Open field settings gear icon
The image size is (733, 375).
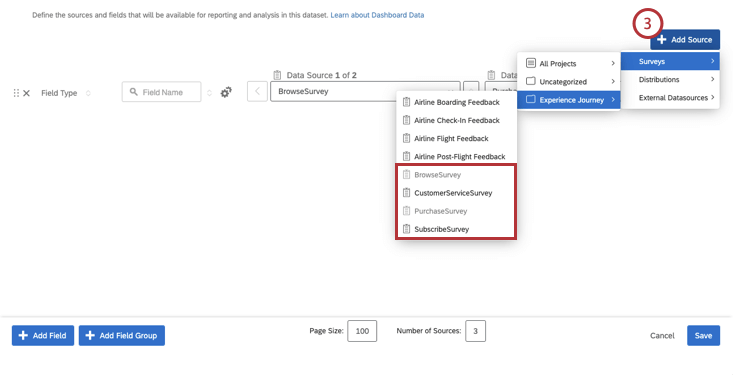click(226, 92)
